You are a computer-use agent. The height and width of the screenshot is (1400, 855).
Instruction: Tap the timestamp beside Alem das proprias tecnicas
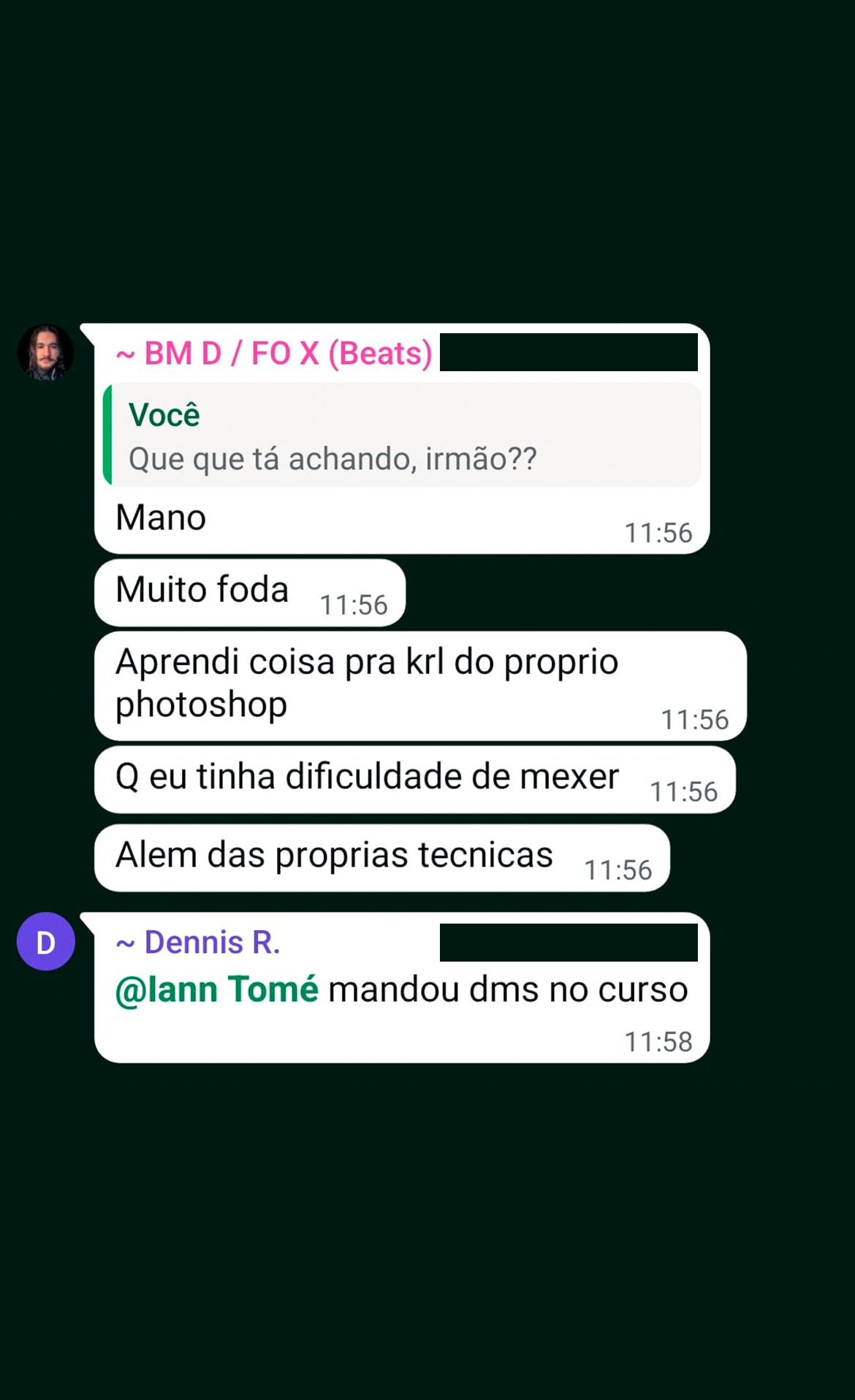click(x=618, y=870)
